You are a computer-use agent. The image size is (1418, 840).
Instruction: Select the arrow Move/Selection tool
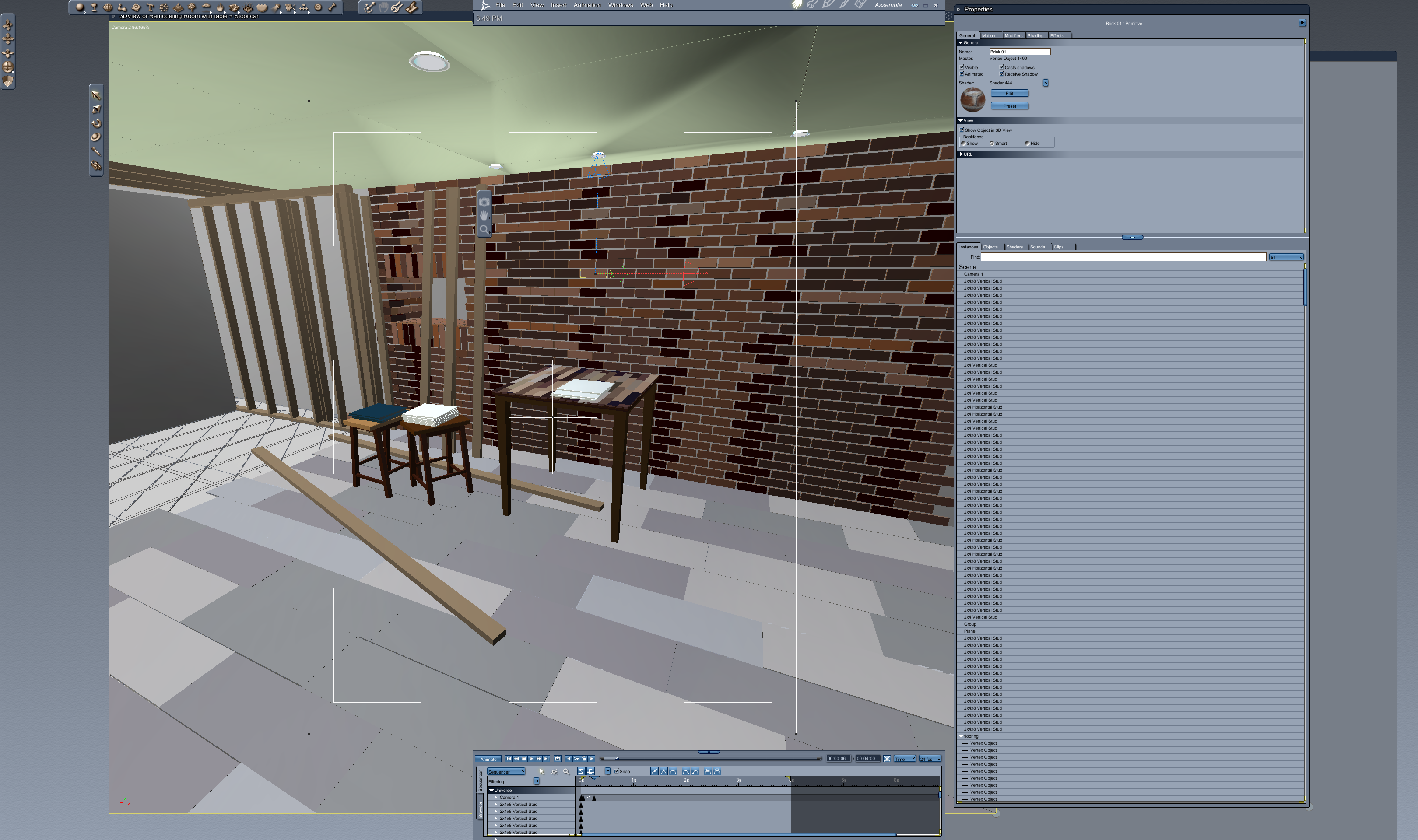96,95
